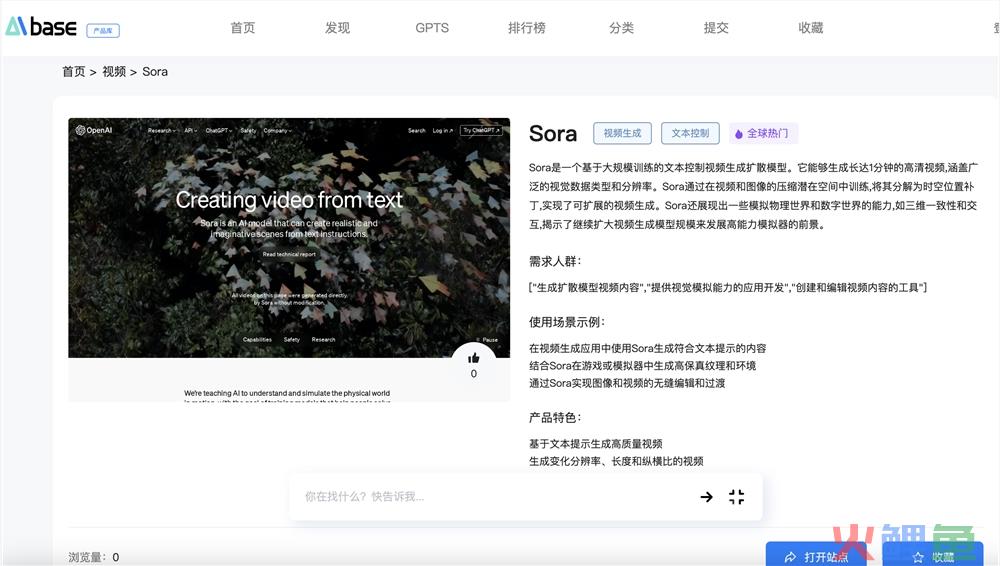Viewport: 1000px width, 566px height.
Task: Open the 收藏 navigation item
Action: [811, 27]
